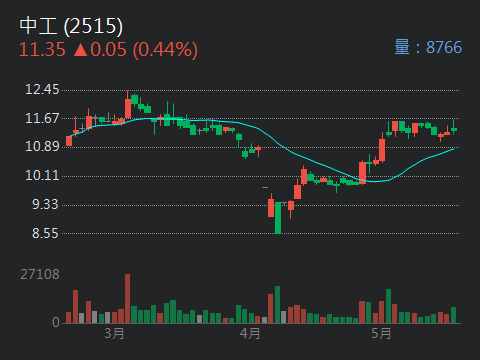
Task: Click the 4月 date axis label
Action: pos(250,333)
